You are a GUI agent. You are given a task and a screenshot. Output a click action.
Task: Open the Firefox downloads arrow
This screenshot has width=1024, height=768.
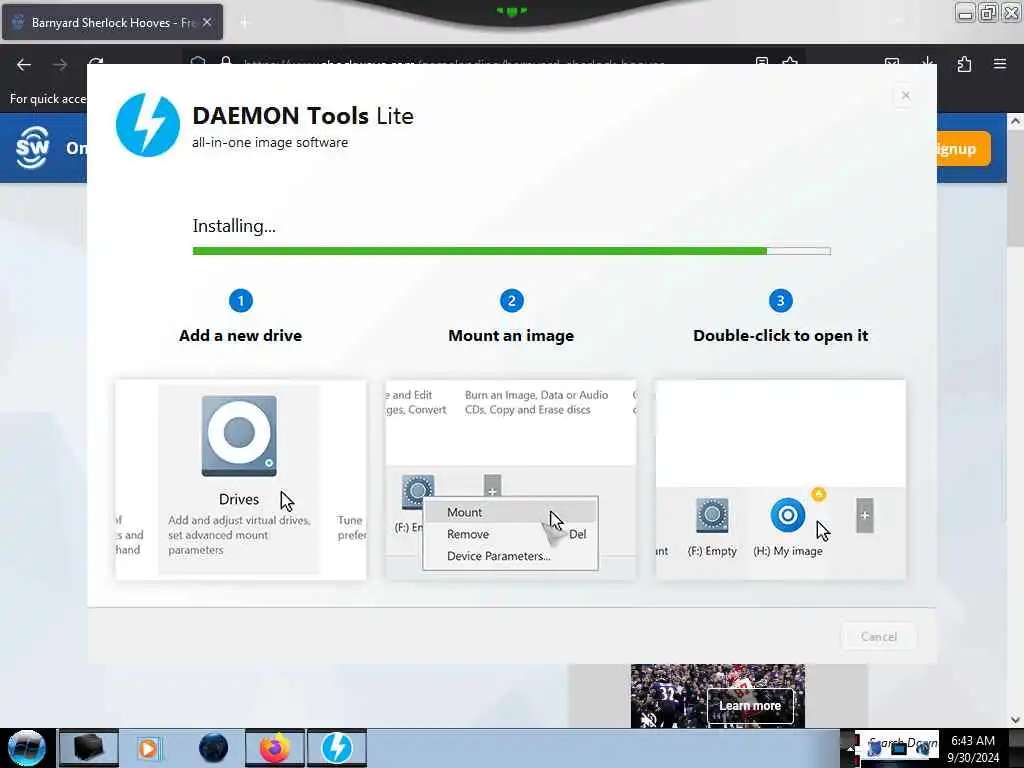point(928,61)
